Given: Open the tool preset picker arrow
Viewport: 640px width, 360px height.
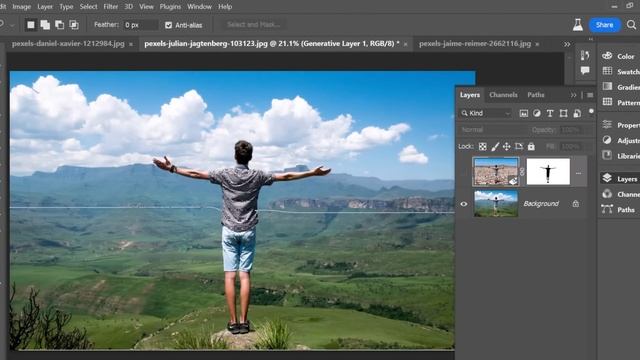Looking at the screenshot, I should [x=12, y=25].
